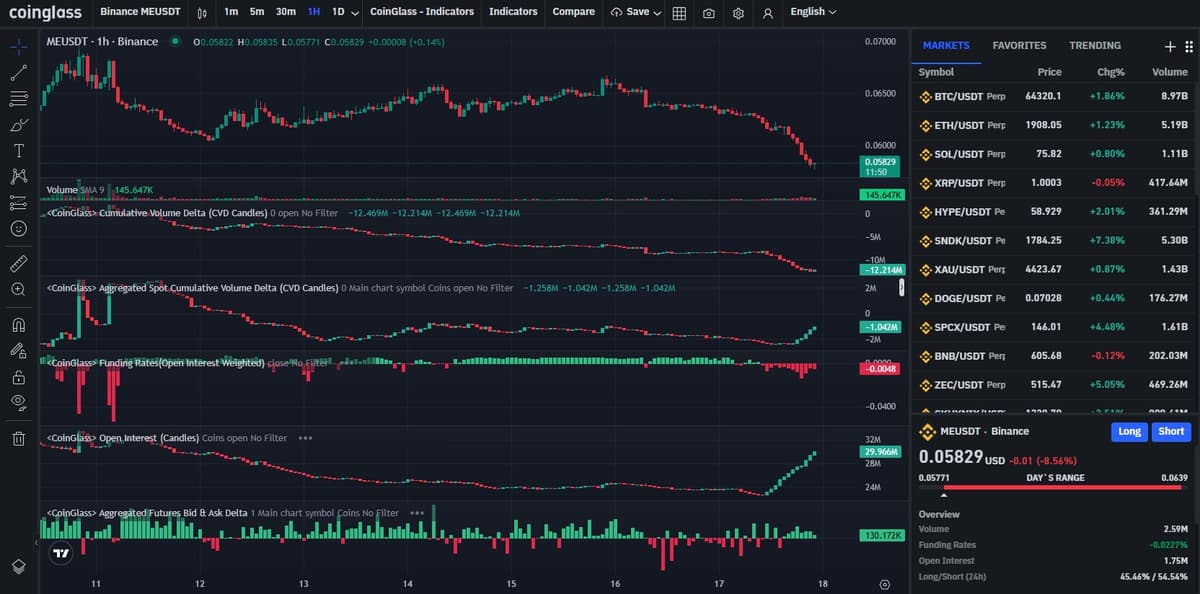Open the Indicators menu

coord(513,12)
